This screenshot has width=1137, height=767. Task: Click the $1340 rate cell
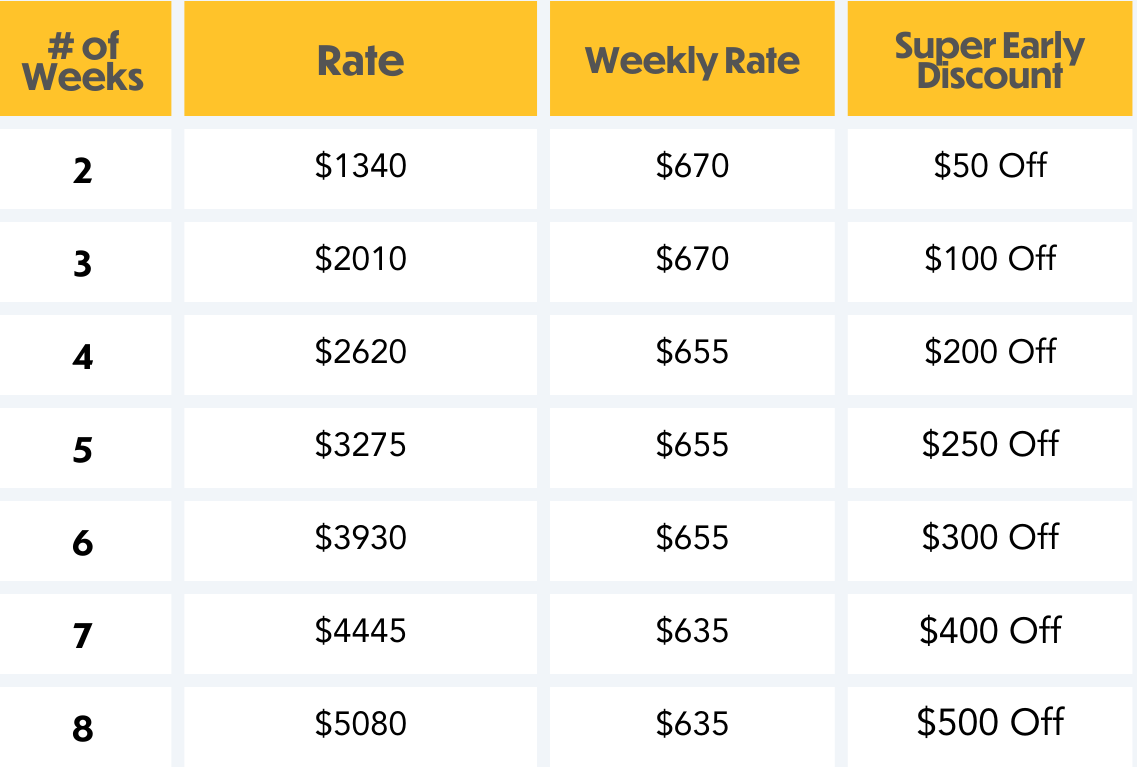(x=360, y=166)
